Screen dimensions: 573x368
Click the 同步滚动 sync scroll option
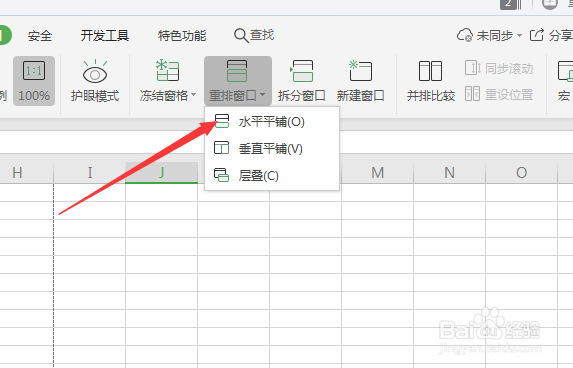pos(499,68)
